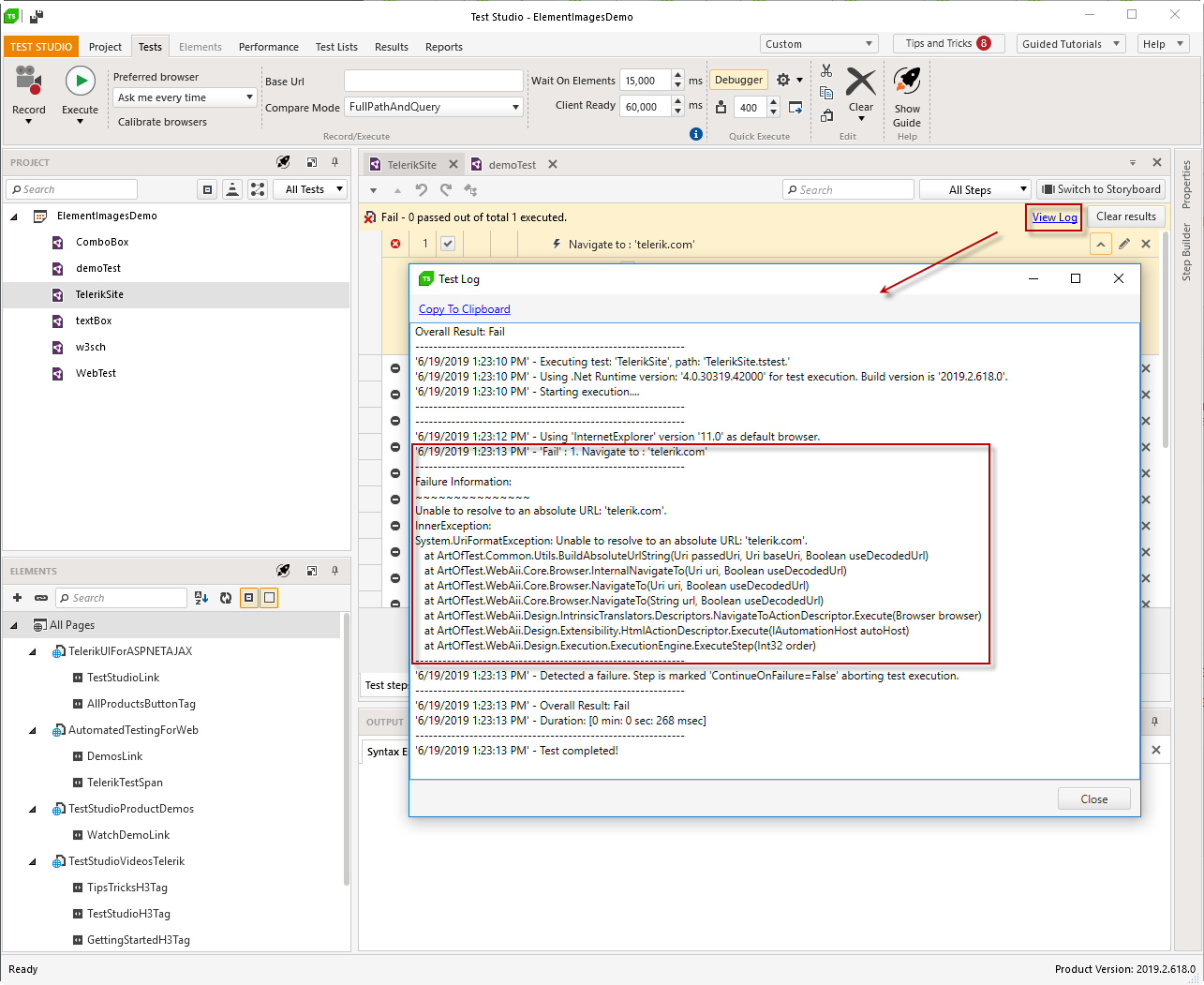Delete the Navigate to telerik.com step
This screenshot has width=1204, height=985.
coord(1146,244)
